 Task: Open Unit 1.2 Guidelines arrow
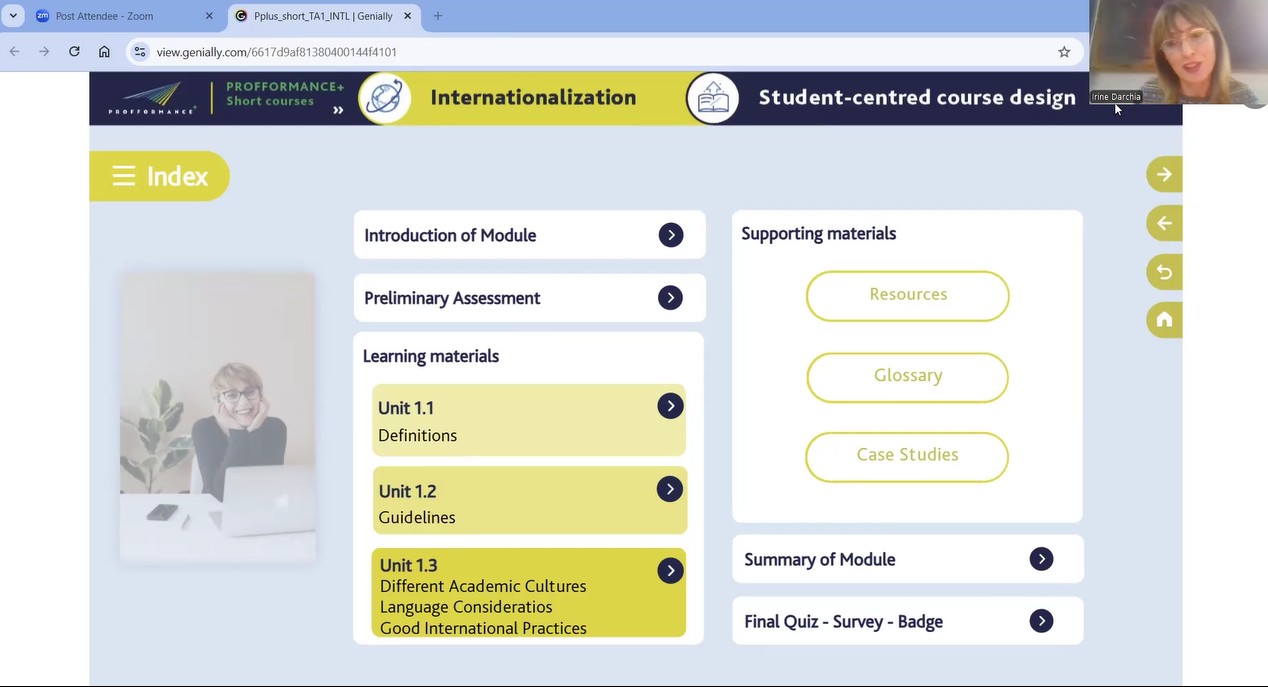pos(670,489)
